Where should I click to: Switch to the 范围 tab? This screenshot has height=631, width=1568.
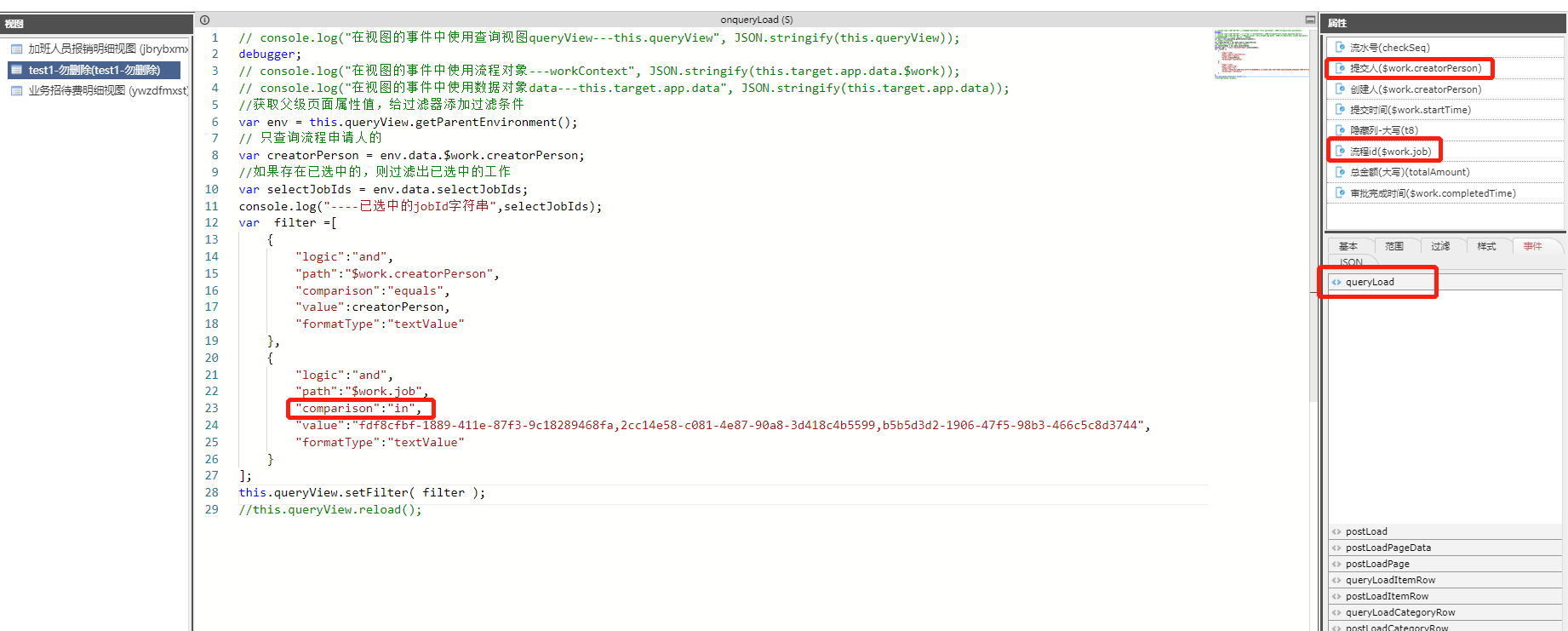pyautogui.click(x=1394, y=246)
